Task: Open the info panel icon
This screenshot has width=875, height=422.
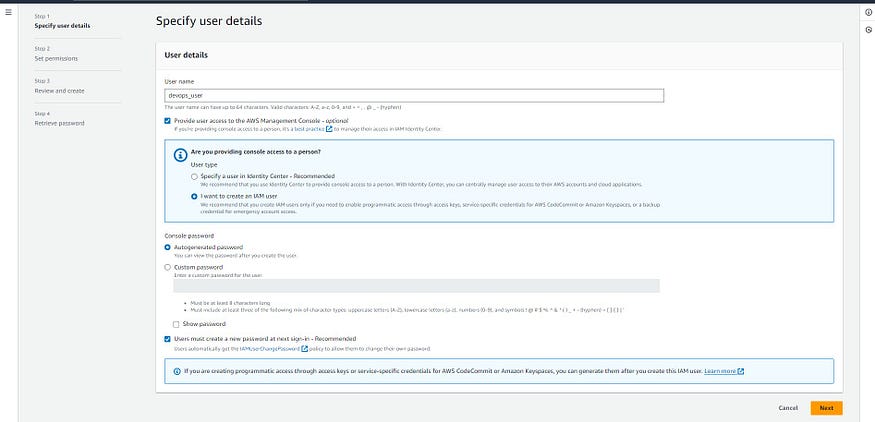Action: click(x=868, y=12)
